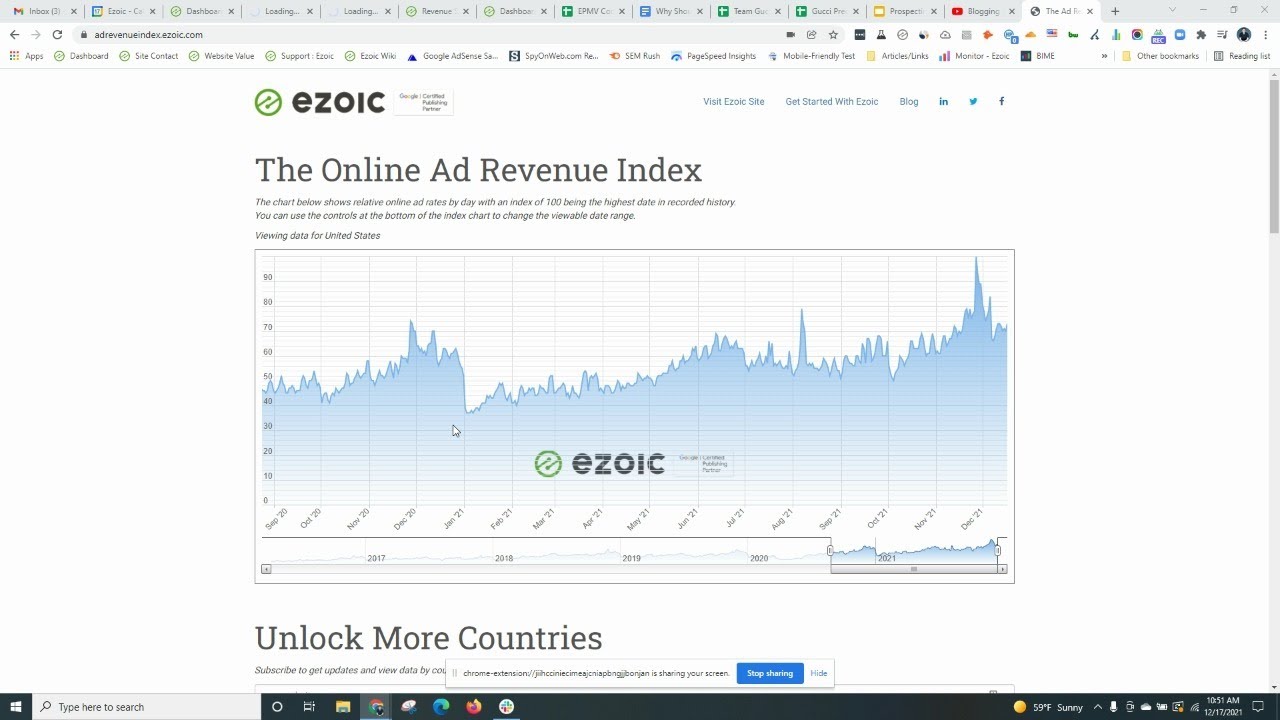1280x720 pixels.
Task: Click Get Started With Ezoic link
Action: (831, 101)
